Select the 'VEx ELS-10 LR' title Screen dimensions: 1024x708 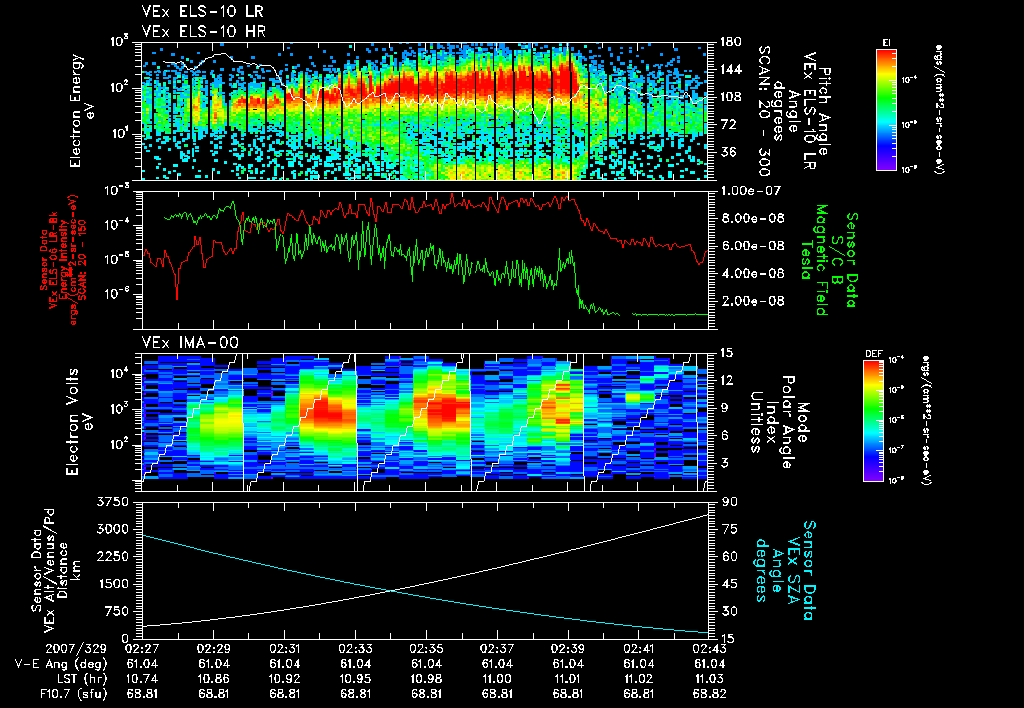(203, 12)
